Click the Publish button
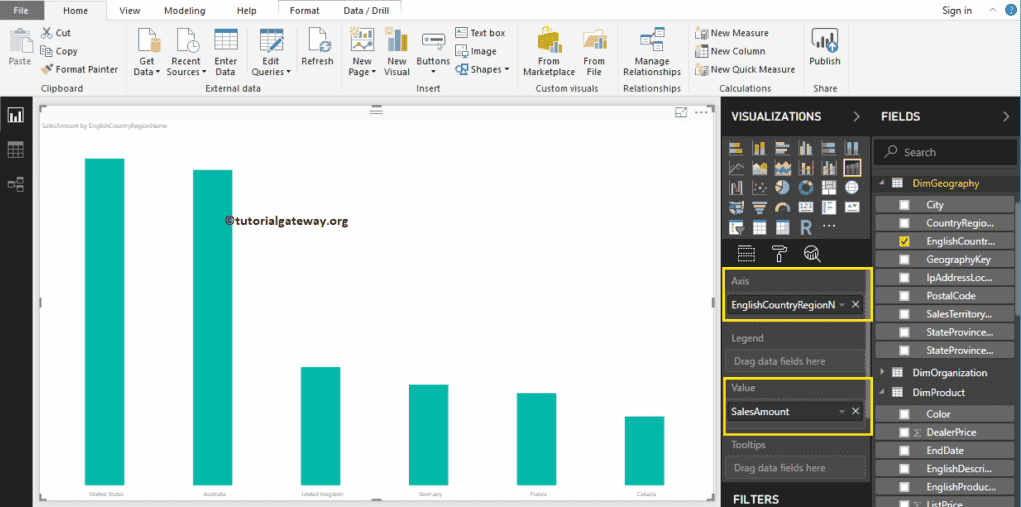The image size is (1021, 507). pos(825,48)
